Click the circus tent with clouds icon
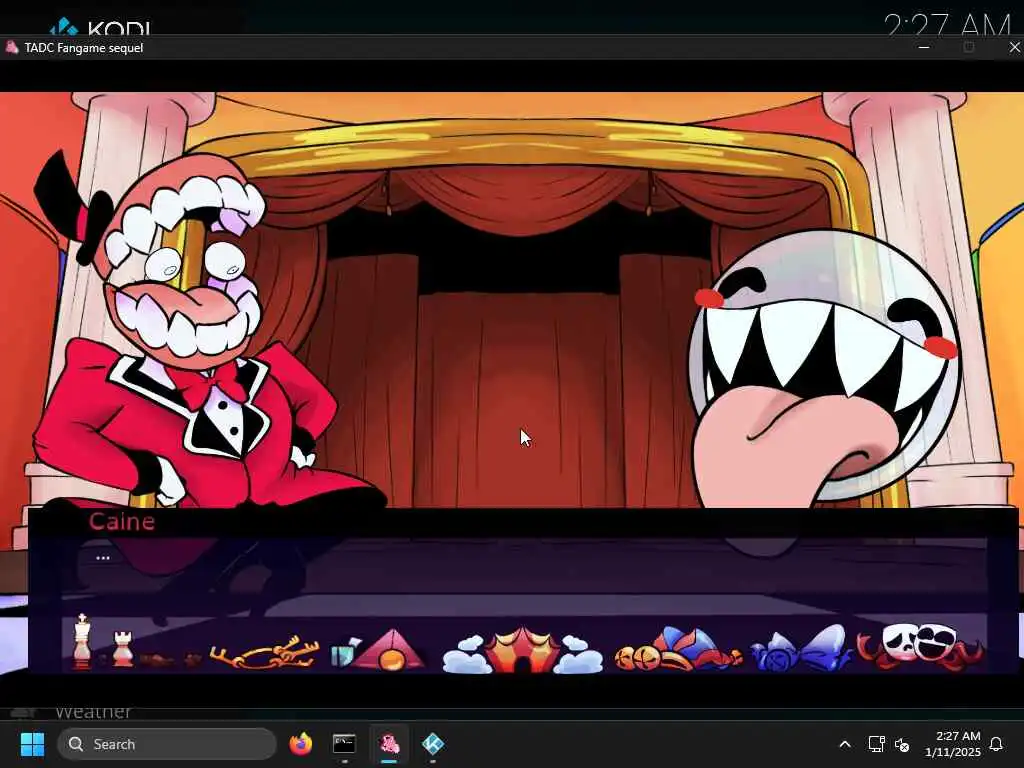This screenshot has height=768, width=1024. (522, 650)
